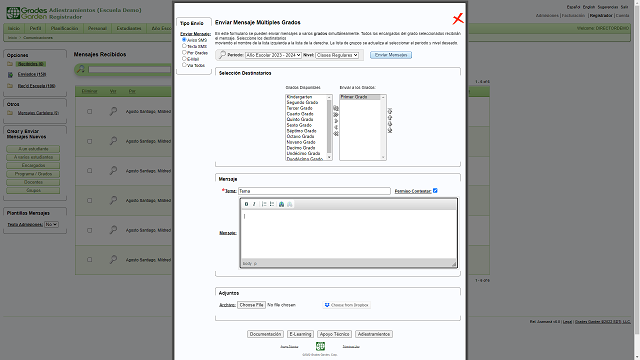Click the sent icon beside Enviados
640x360 pixels.
[x=10, y=75]
